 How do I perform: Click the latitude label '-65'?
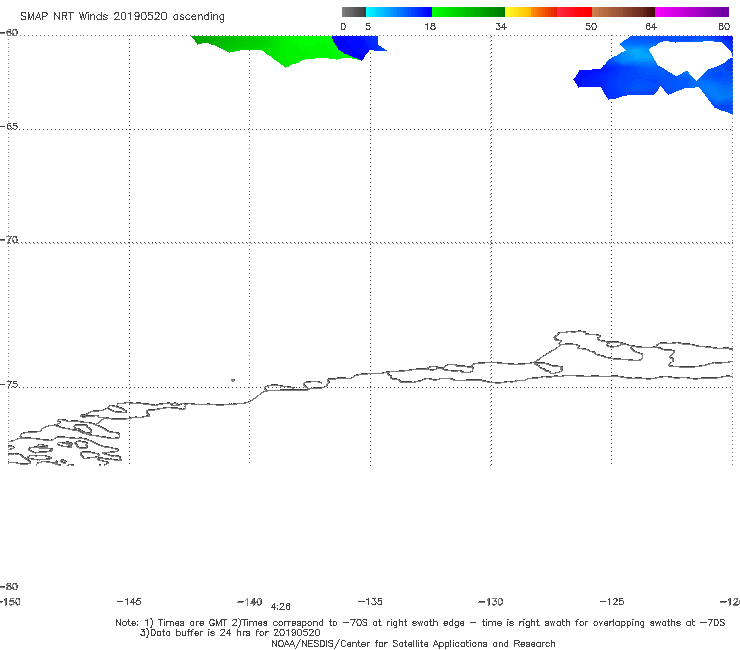9,126
